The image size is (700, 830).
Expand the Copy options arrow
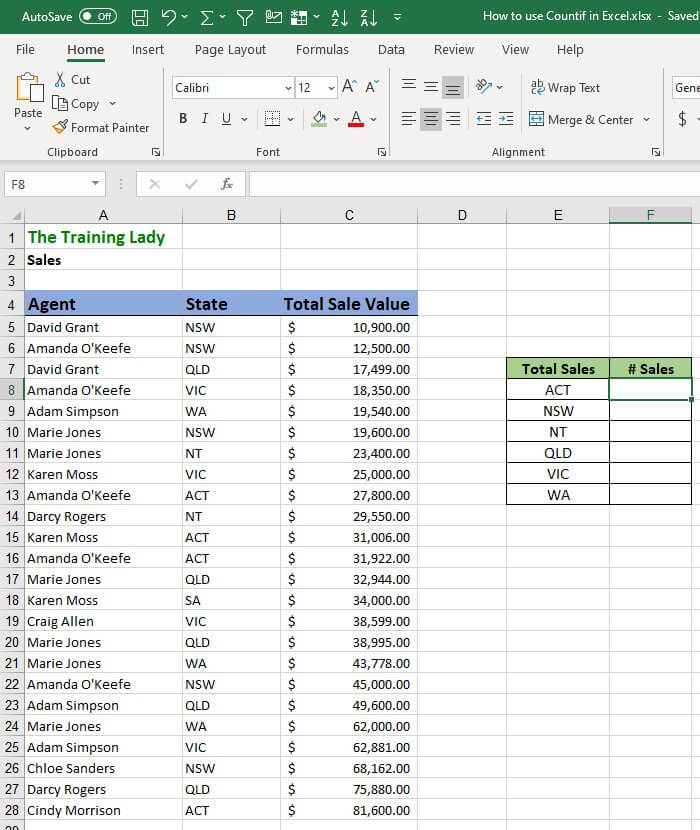point(112,104)
